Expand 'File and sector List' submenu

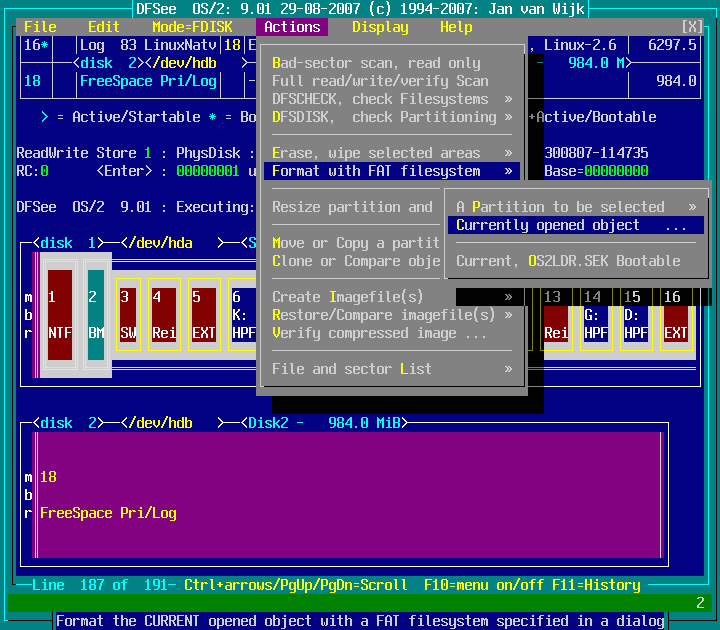(392, 369)
